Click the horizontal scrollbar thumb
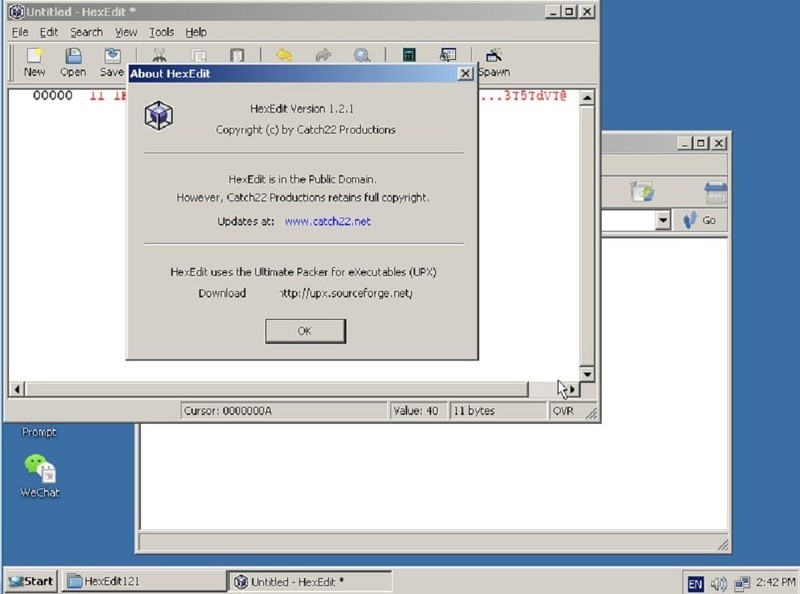Viewport: 800px width, 594px height. 277,389
